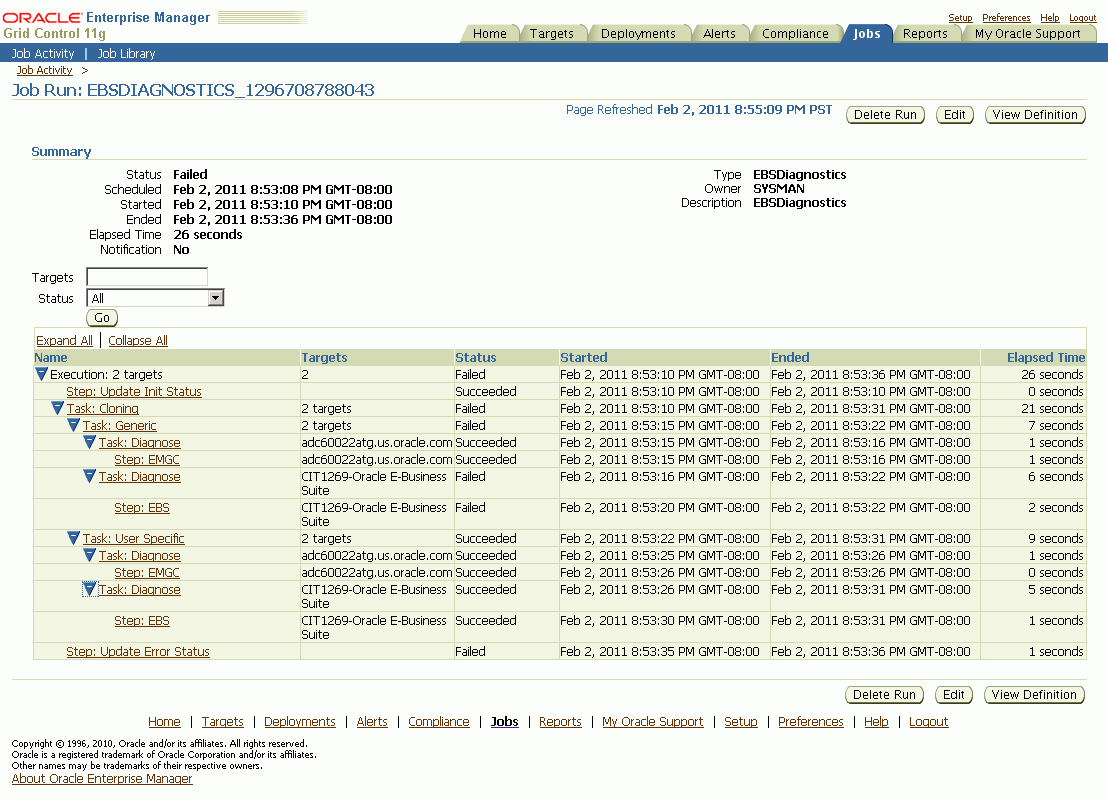Viewport: 1108px width, 799px height.
Task: Click the footer Compliance link
Action: point(439,721)
